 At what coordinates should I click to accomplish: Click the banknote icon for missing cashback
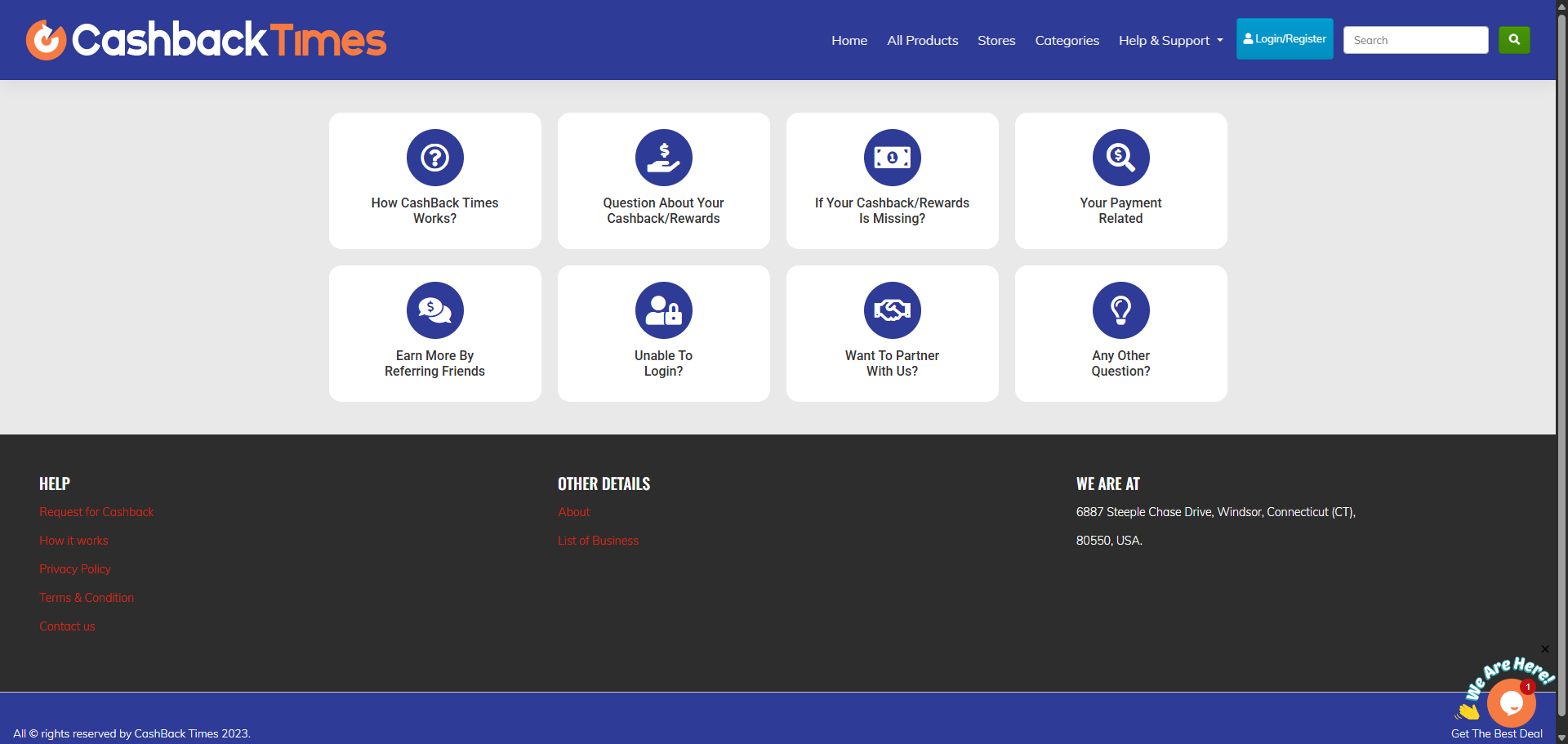point(892,158)
